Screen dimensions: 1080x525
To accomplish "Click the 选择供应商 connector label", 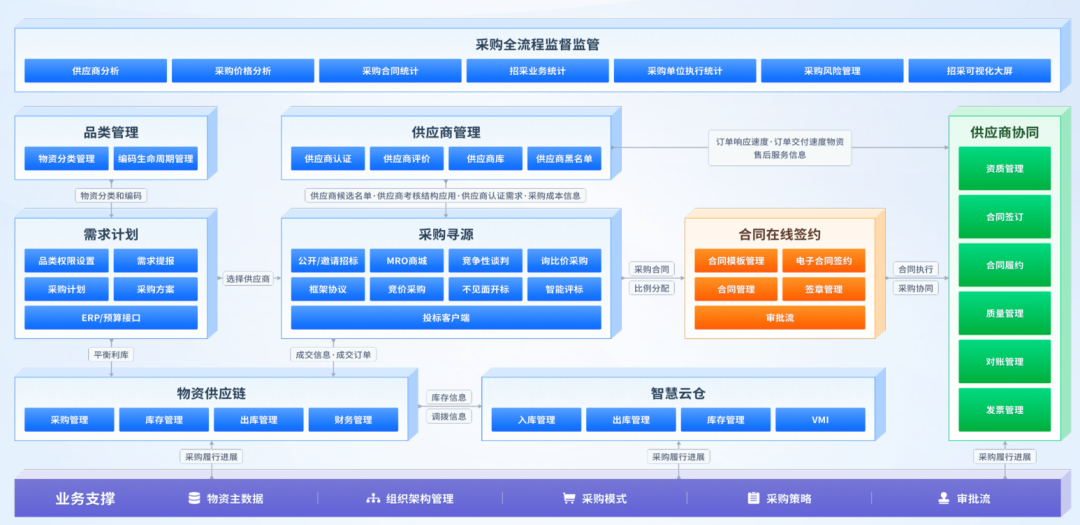I will (247, 279).
